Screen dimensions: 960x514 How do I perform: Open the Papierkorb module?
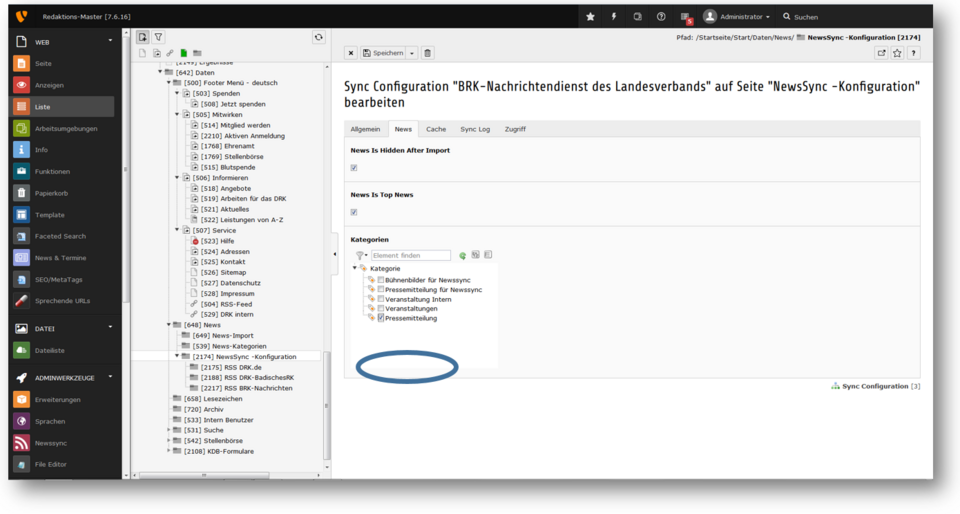51,193
